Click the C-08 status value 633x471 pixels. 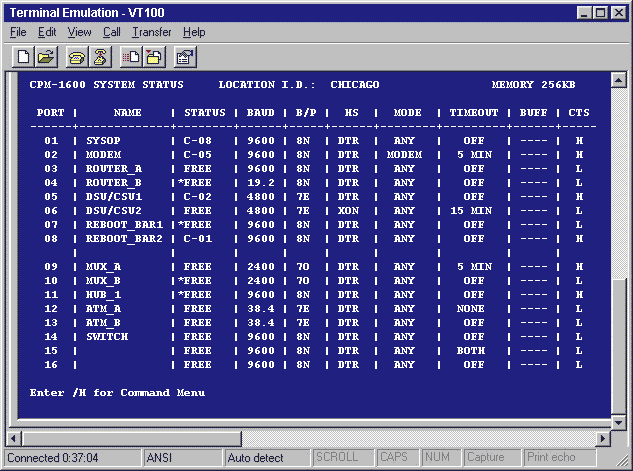[197, 140]
